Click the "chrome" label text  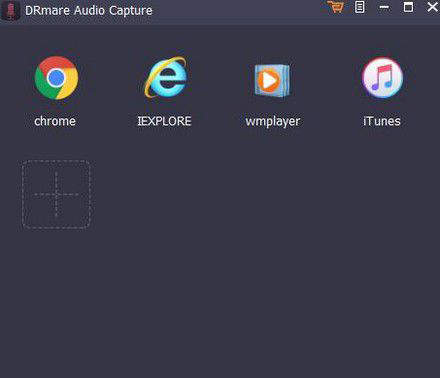click(55, 121)
